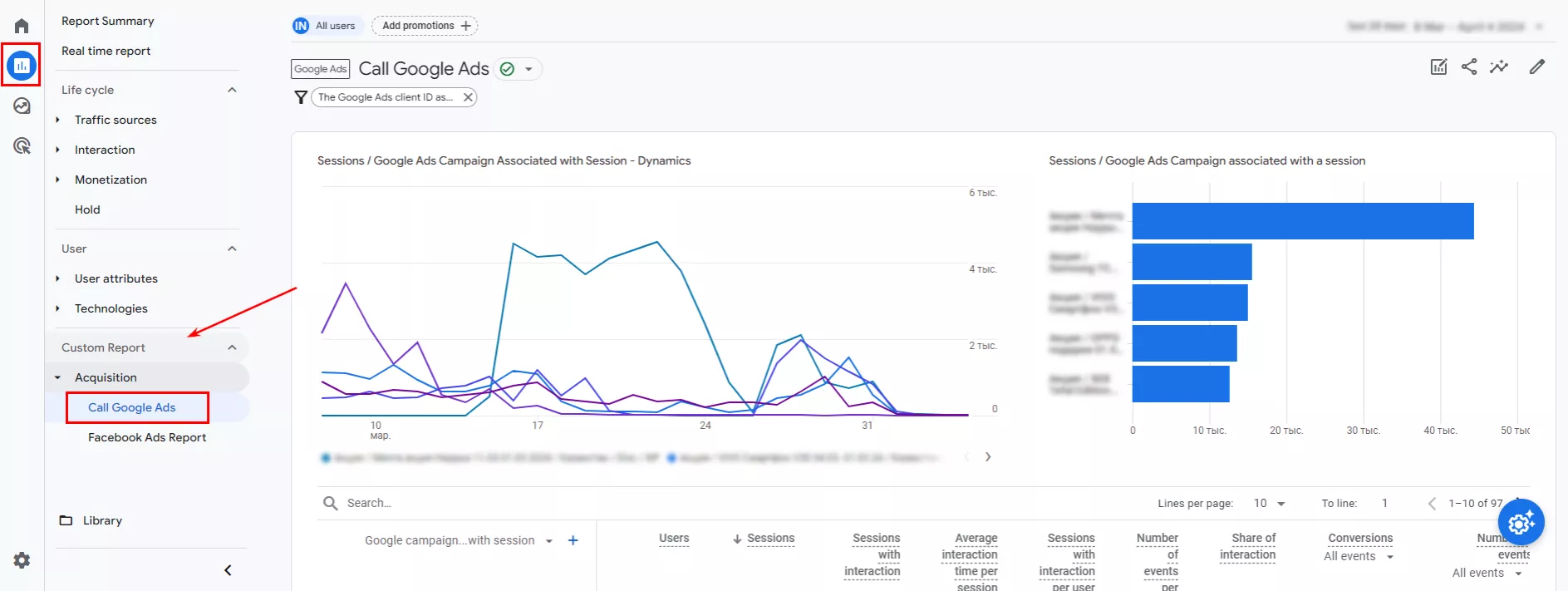Click the Customize report chart-edit icon
Viewport: 1568px width, 591px height.
[1438, 66]
